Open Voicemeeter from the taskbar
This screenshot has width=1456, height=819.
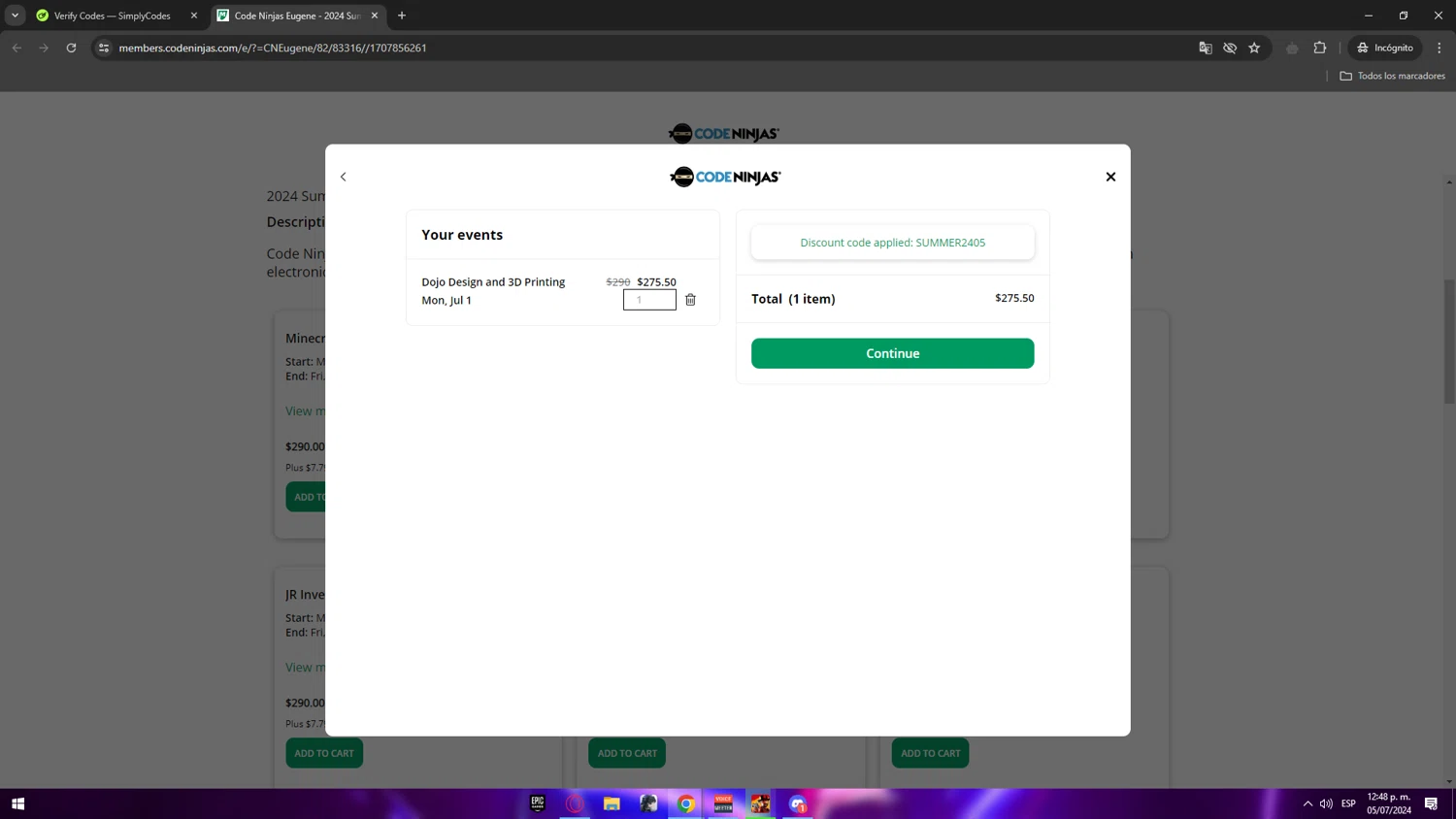click(x=723, y=803)
